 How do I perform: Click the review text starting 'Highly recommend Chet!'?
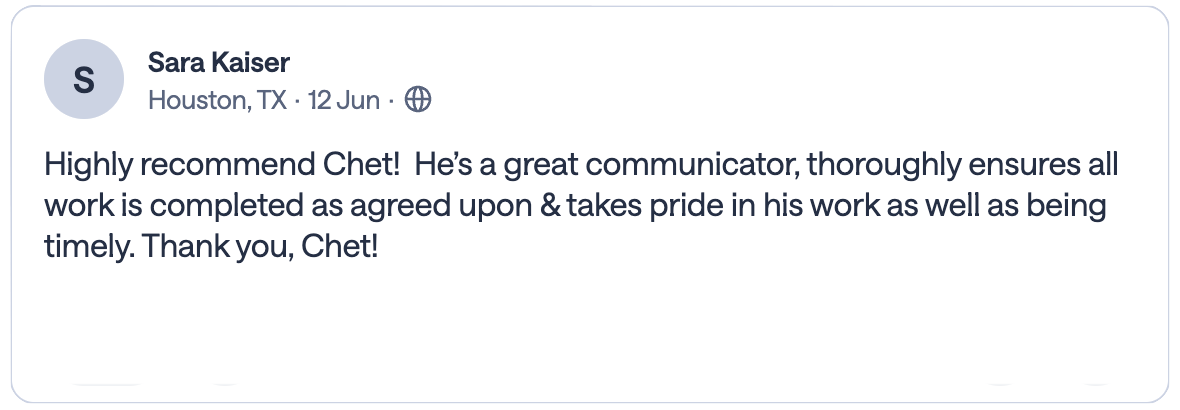click(581, 205)
